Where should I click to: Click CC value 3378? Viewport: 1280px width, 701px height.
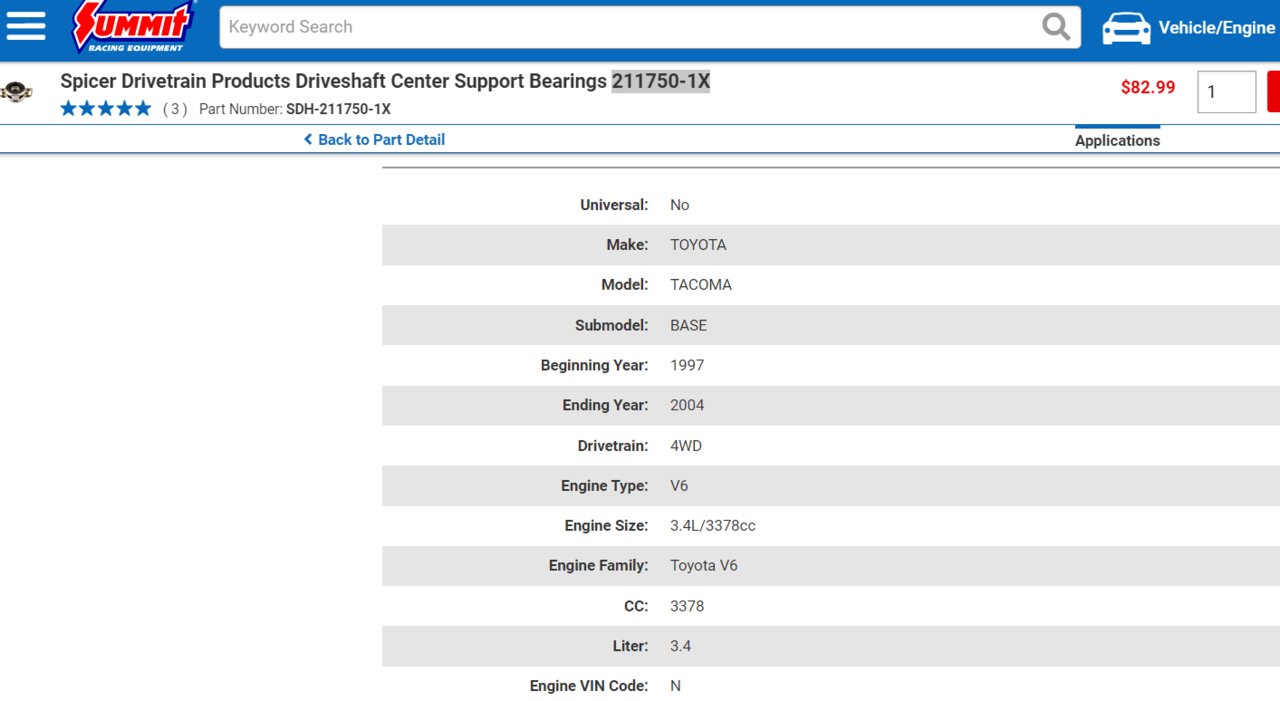pyautogui.click(x=687, y=606)
